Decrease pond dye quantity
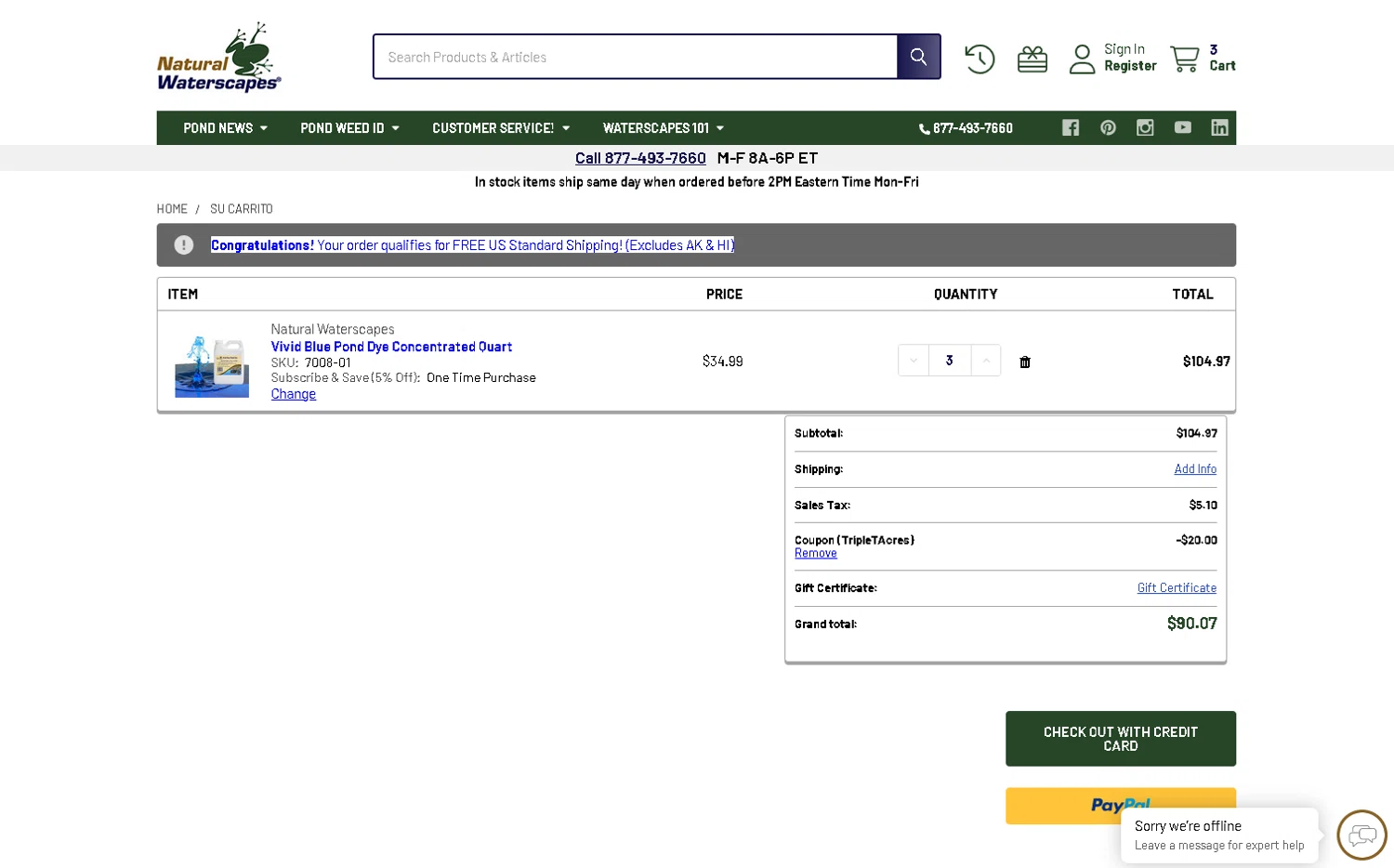Screen dimensions: 1394x868 coord(914,361)
